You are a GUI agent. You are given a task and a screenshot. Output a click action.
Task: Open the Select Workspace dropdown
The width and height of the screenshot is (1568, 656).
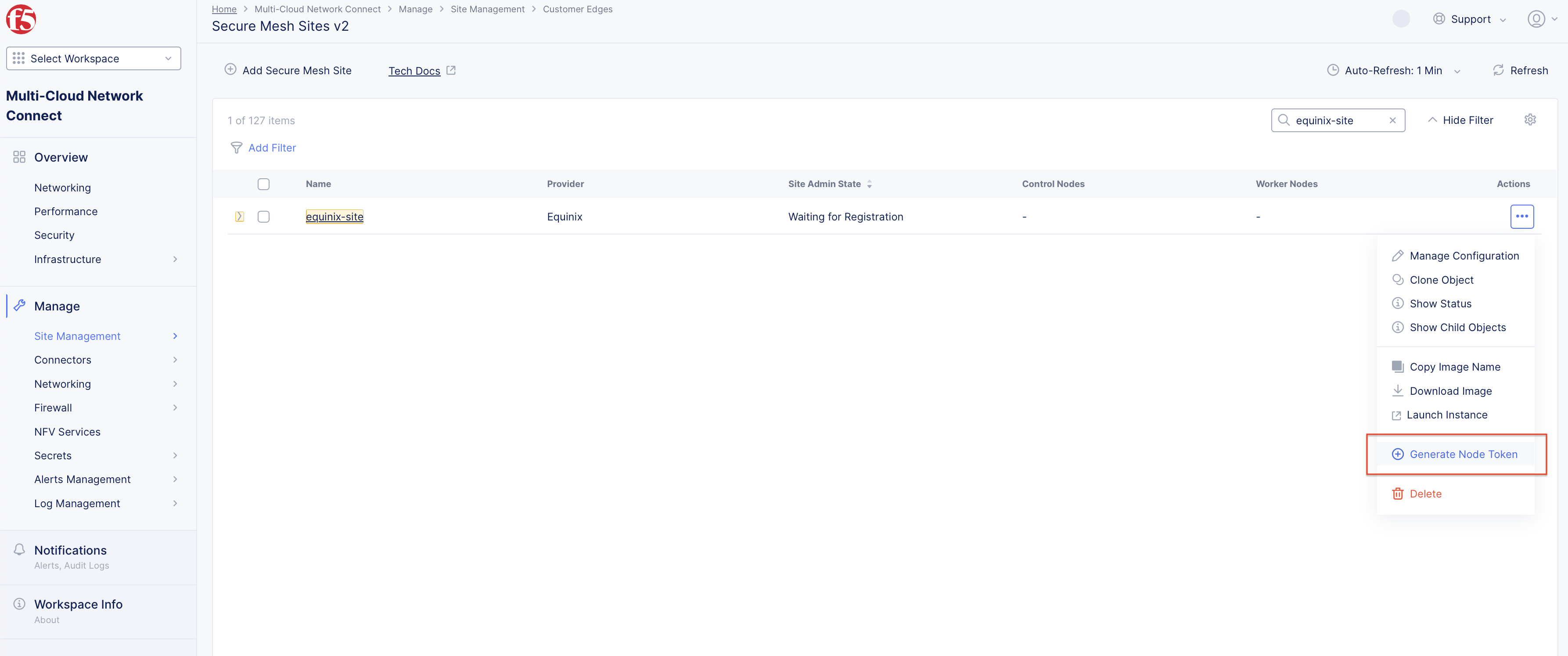93,58
